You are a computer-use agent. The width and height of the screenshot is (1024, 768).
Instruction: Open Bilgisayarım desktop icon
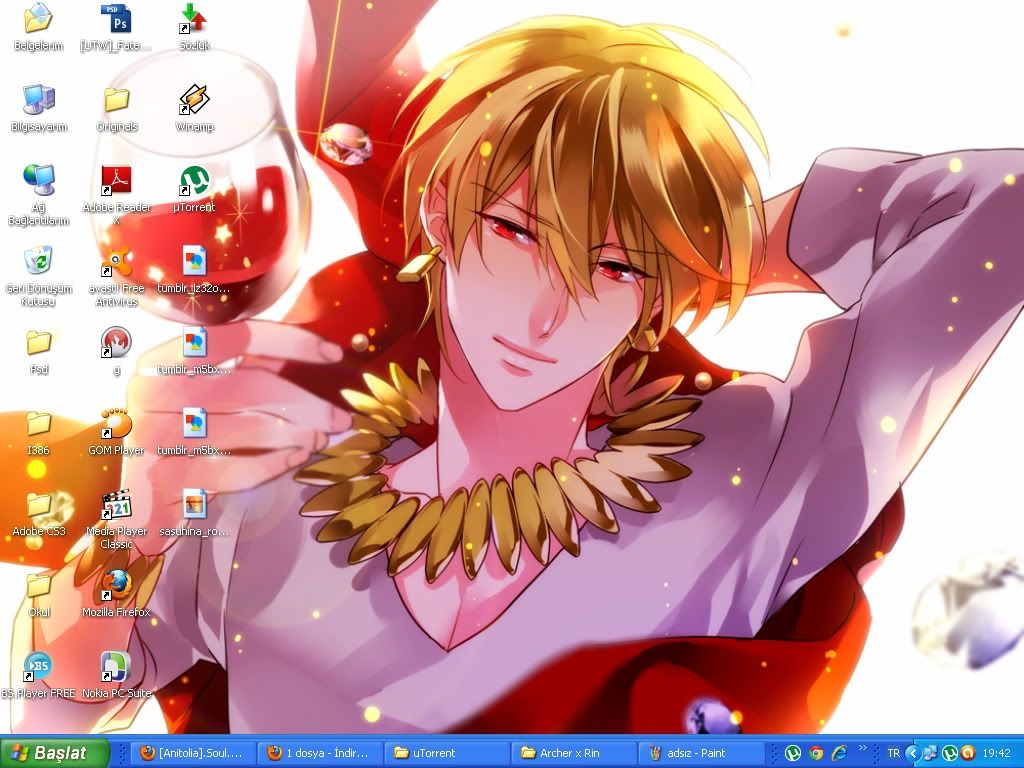click(x=39, y=108)
